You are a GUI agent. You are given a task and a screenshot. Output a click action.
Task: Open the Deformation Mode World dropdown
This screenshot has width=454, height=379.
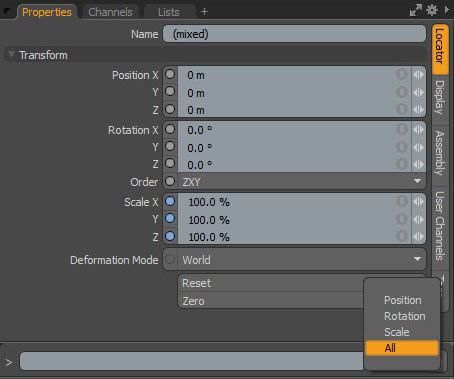[x=302, y=259]
